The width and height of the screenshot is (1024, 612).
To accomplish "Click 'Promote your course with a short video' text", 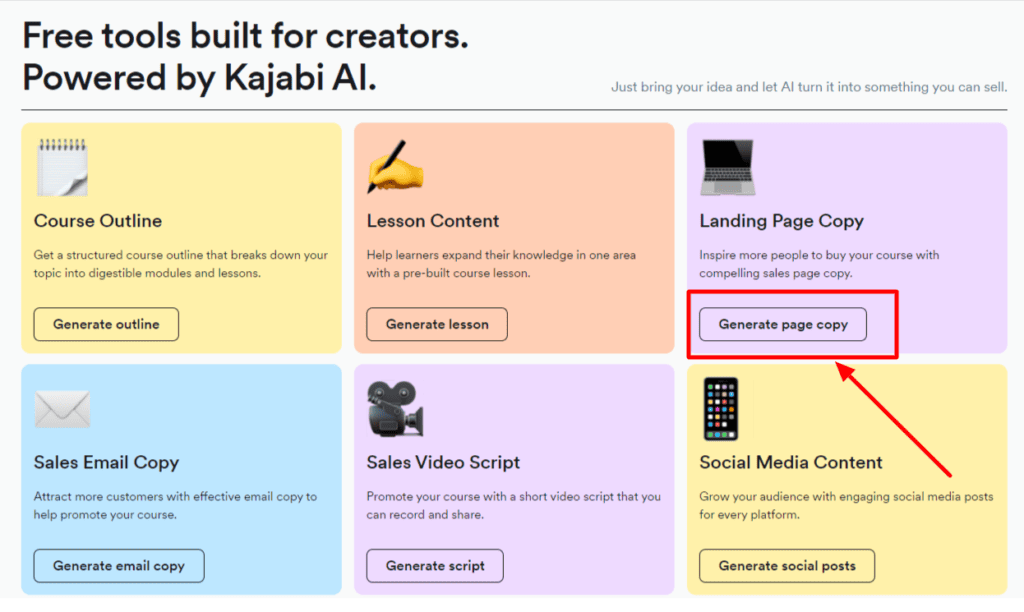I will [513, 506].
